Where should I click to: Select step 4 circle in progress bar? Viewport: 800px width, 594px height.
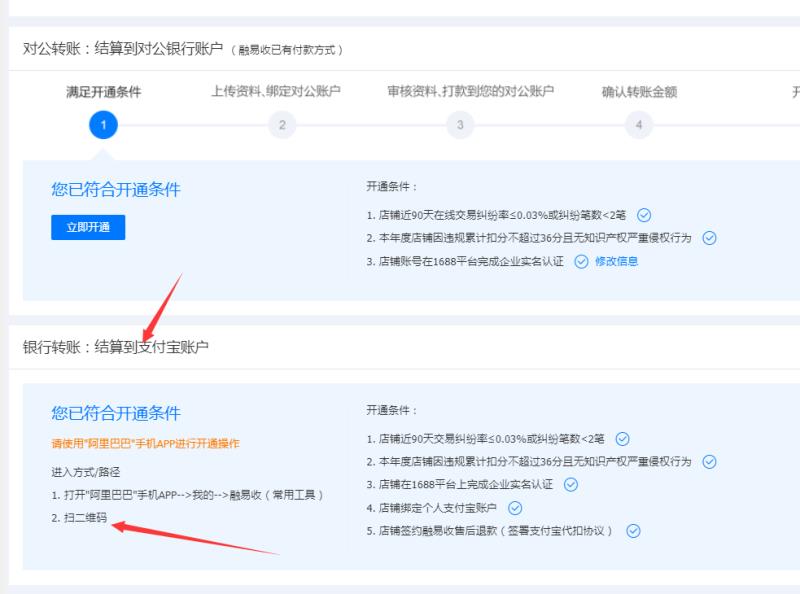click(638, 125)
